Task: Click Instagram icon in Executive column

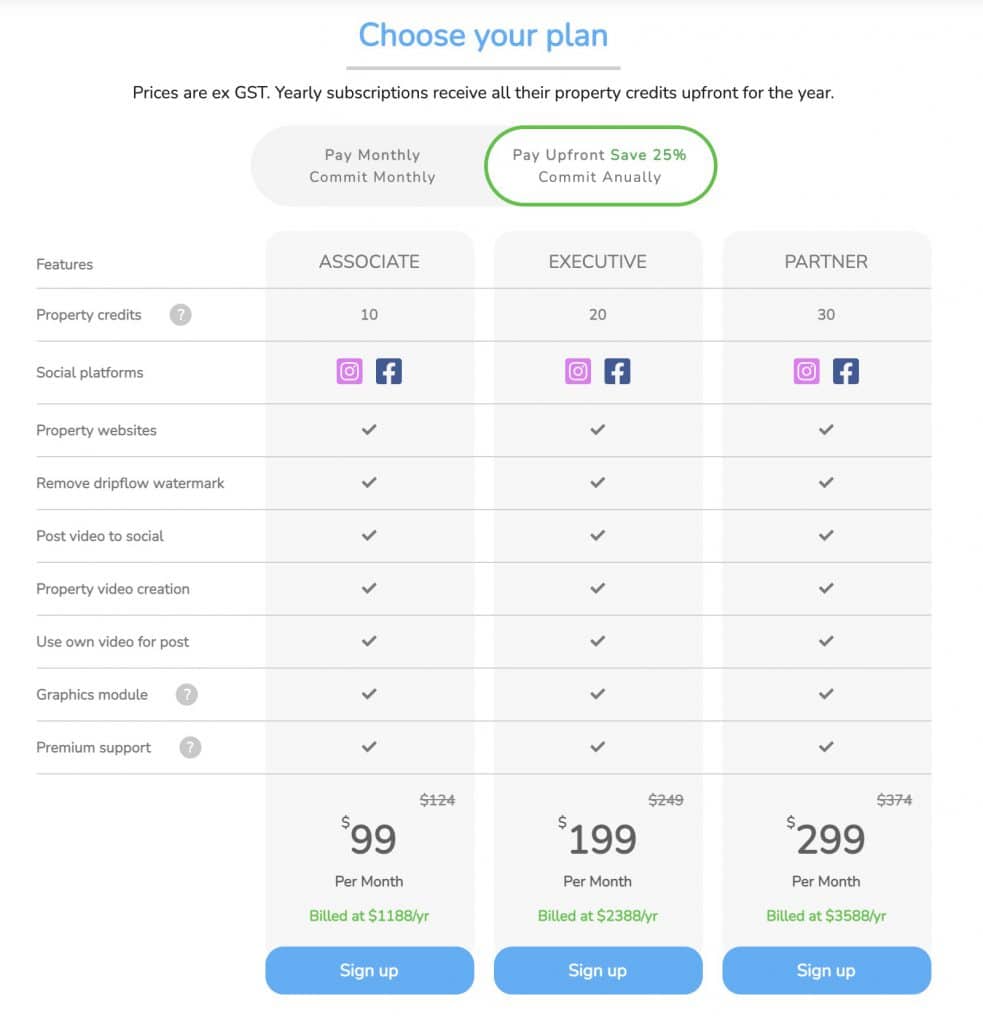Action: (x=578, y=372)
